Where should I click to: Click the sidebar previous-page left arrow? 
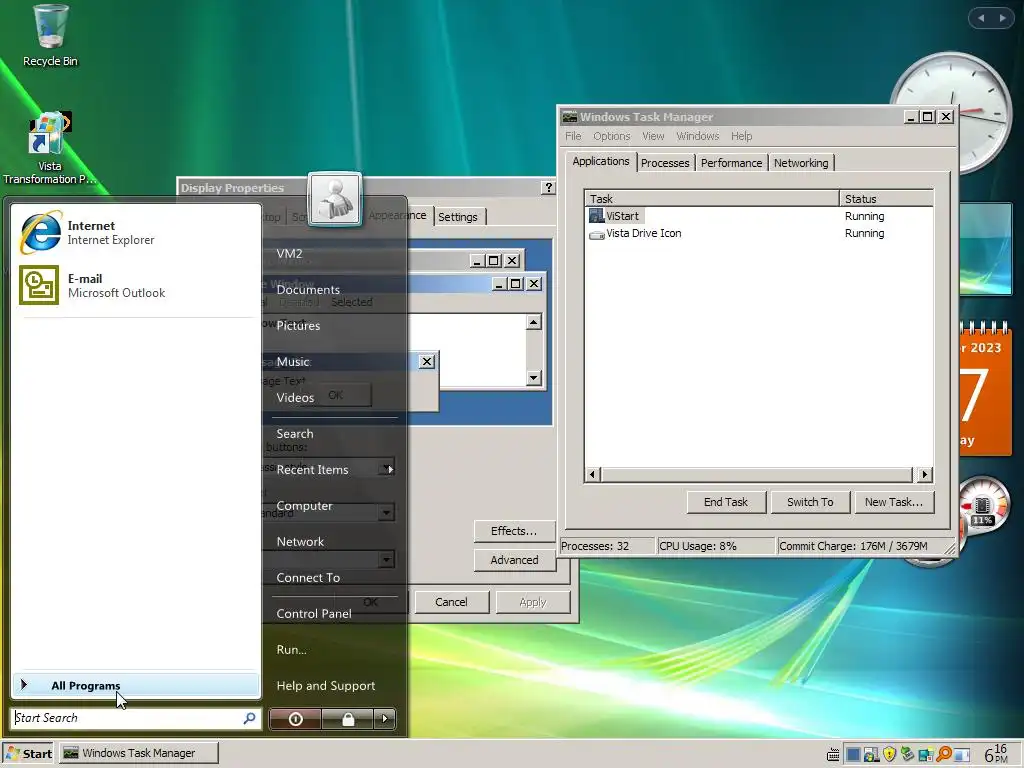[x=981, y=18]
